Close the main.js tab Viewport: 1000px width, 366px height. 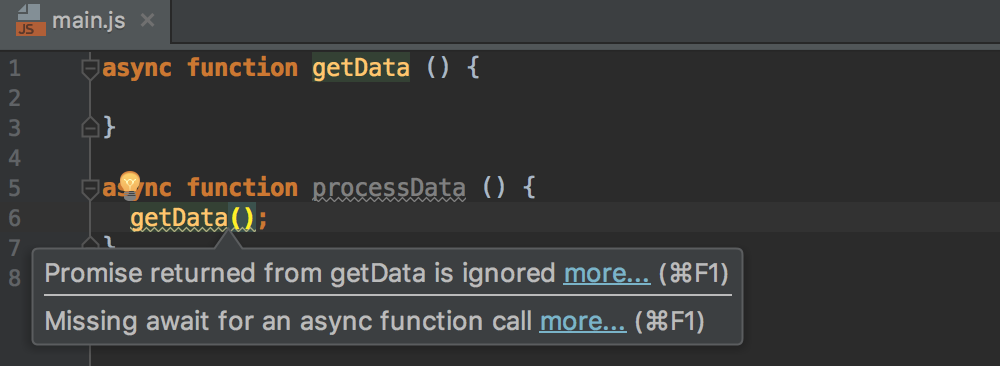coord(147,21)
